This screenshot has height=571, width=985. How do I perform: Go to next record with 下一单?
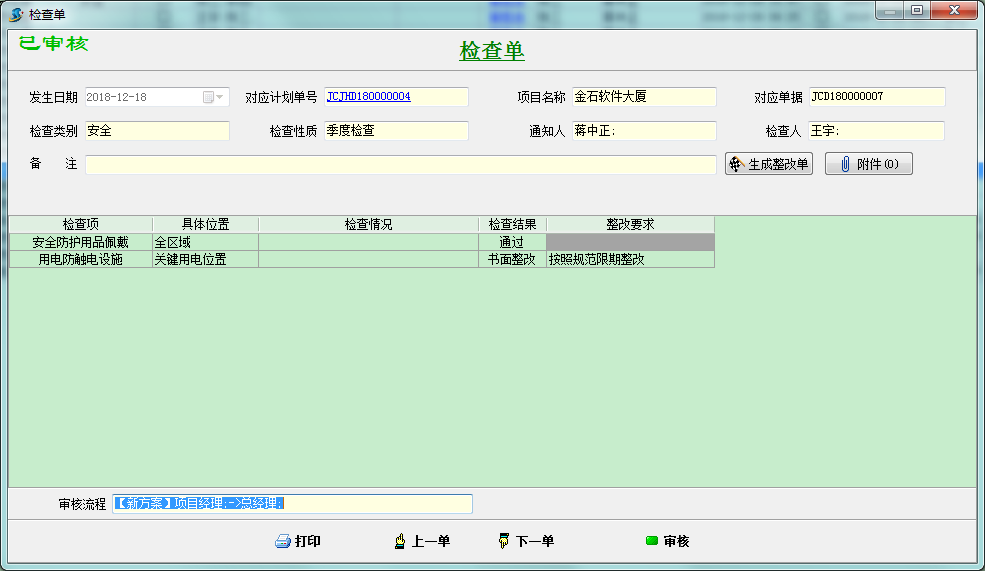click(526, 541)
